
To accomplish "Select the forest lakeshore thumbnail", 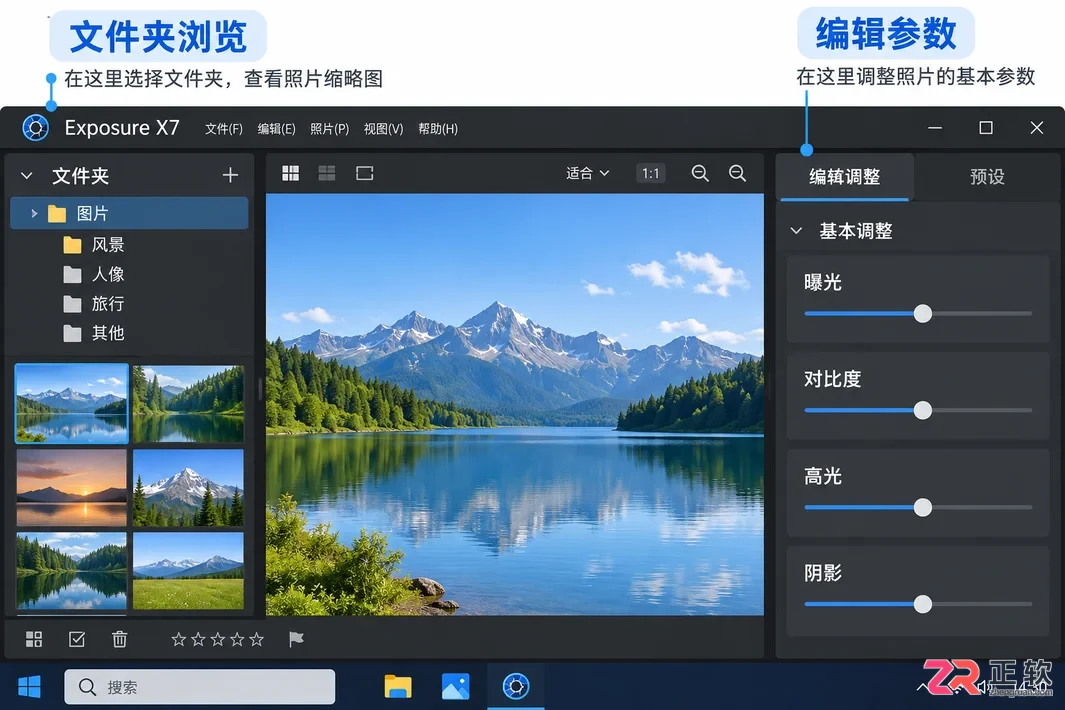I will 188,404.
